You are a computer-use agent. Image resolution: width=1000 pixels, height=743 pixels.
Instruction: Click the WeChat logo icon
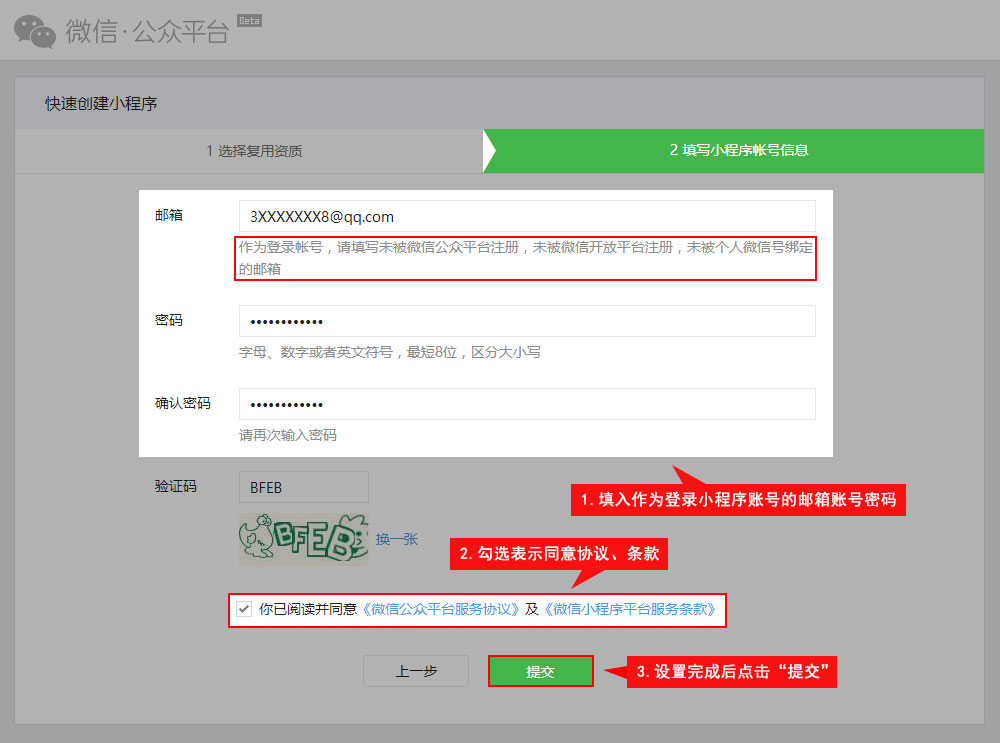tap(35, 31)
